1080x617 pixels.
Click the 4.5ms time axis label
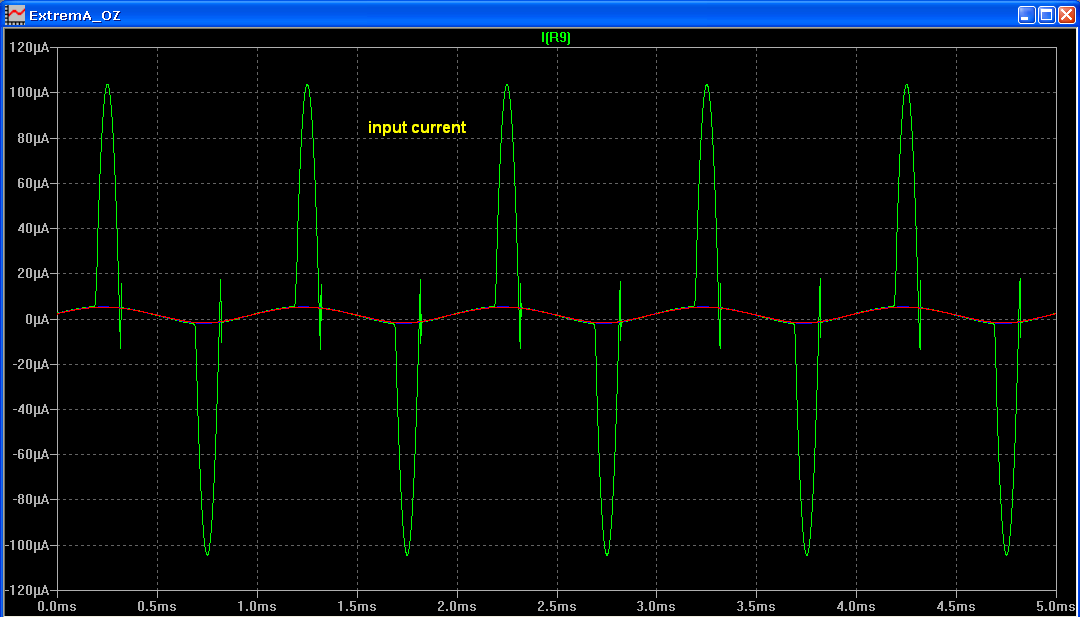[957, 607]
